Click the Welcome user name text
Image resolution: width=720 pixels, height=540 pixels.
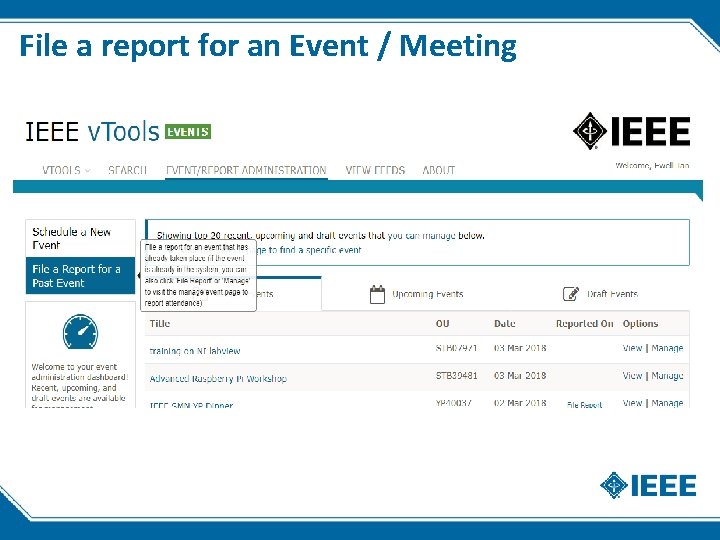(x=652, y=165)
